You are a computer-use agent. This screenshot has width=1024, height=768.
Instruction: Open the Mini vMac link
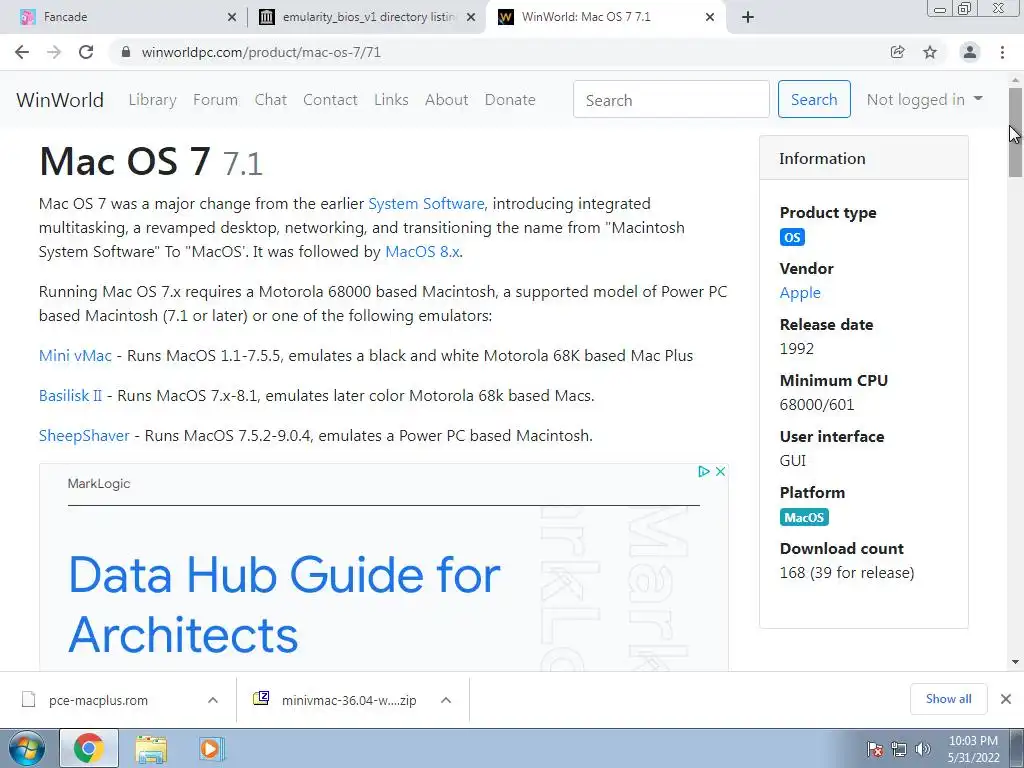(75, 356)
